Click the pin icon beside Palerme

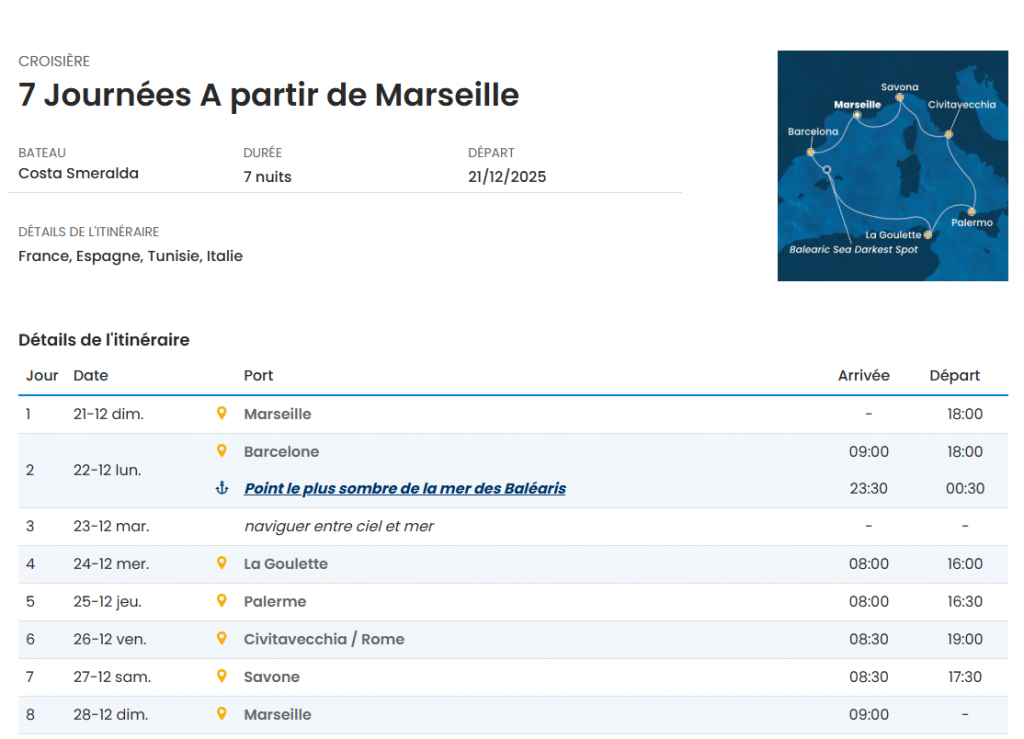tap(222, 601)
